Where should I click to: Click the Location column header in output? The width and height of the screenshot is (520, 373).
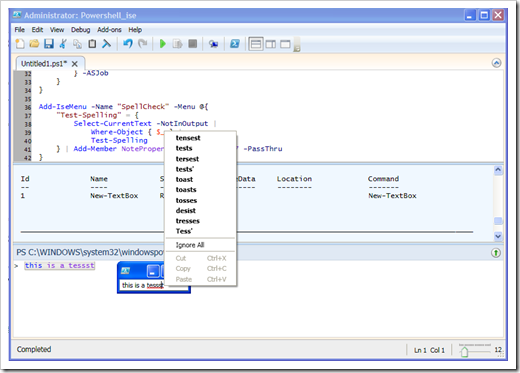click(x=294, y=179)
